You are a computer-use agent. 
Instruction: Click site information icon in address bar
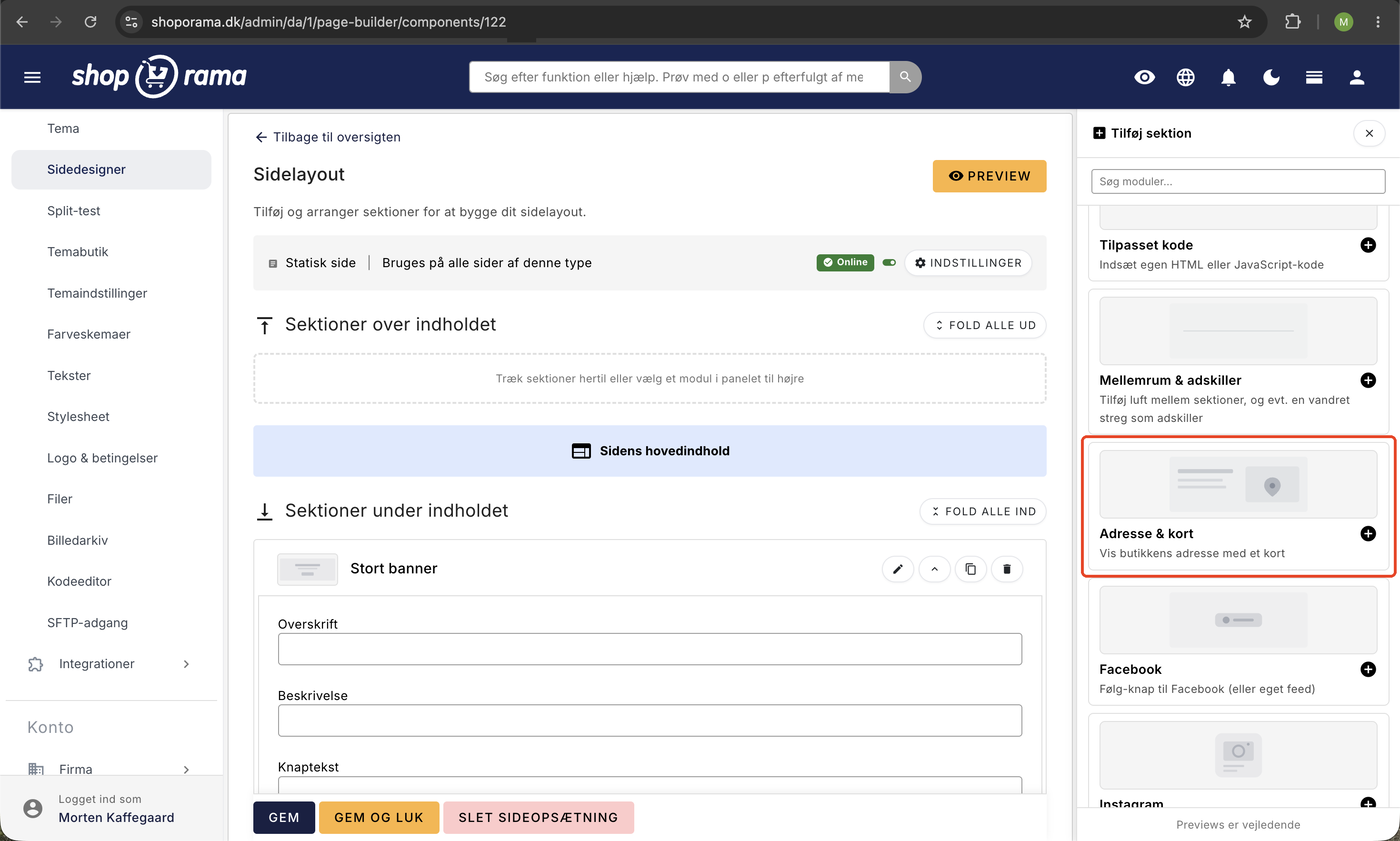click(132, 22)
